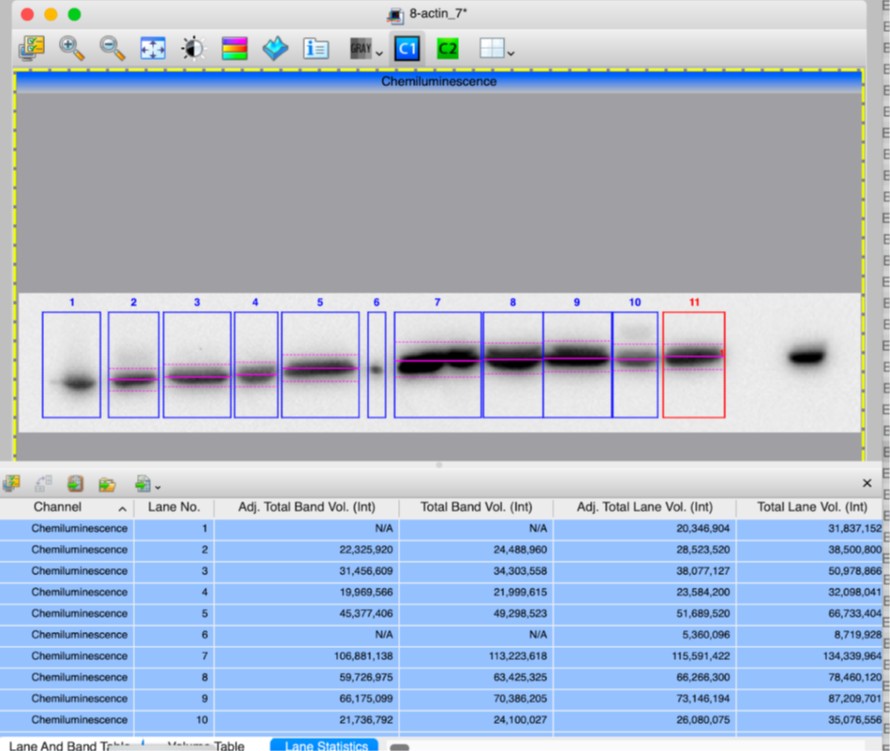The image size is (890, 751).
Task: Toggle channel C1 display
Action: (x=406, y=48)
